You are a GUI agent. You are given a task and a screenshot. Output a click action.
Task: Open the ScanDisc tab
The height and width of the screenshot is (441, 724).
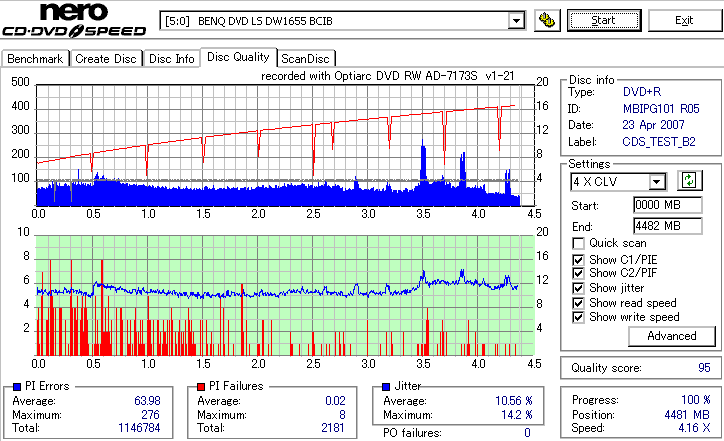coord(305,59)
